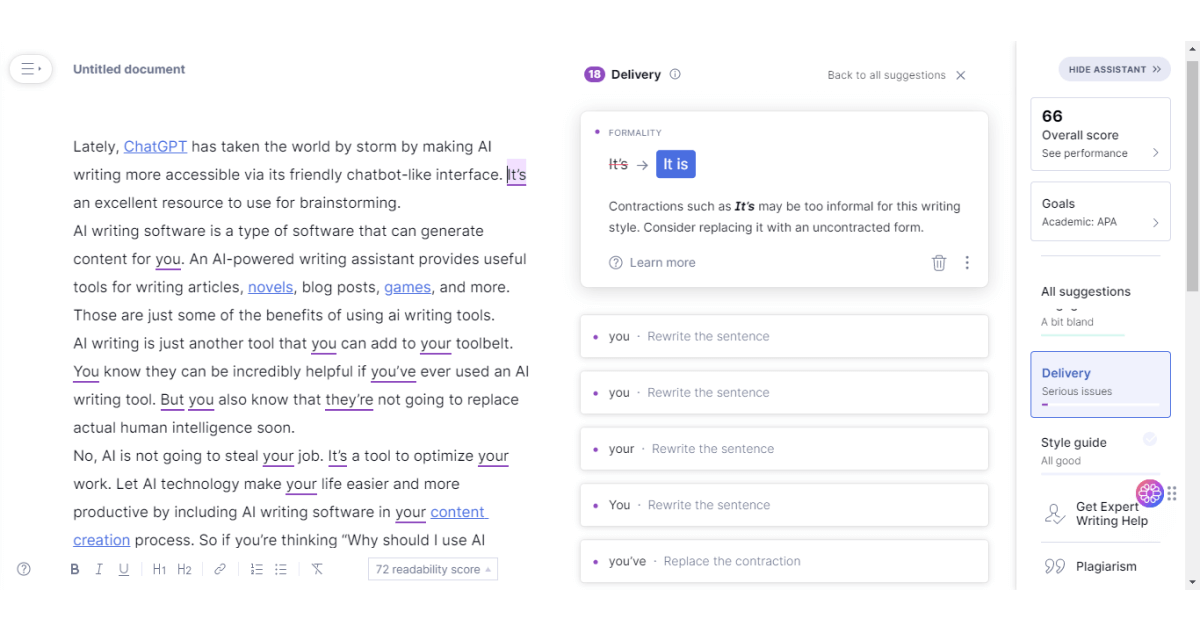Open the Goals Academic: APA settings
Screen dimensions: 1200x630
pyautogui.click(x=1100, y=212)
